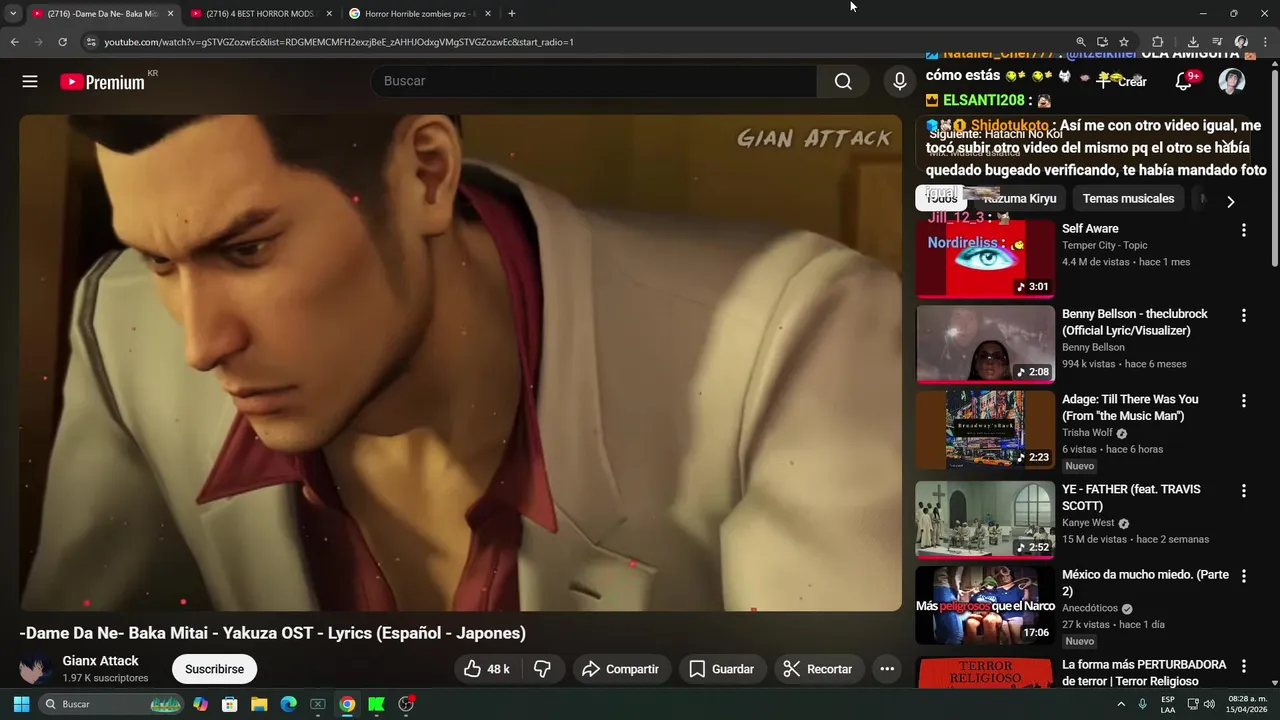Open the YouTube account avatar menu
Image resolution: width=1280 pixels, height=720 pixels.
point(1232,82)
